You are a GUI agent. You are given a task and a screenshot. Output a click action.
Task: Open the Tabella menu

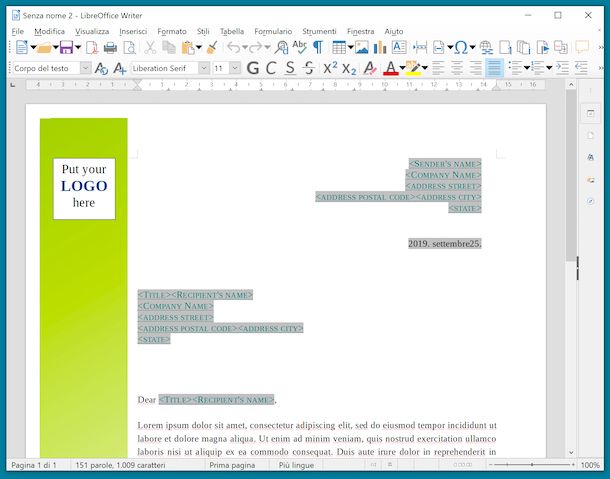tap(232, 32)
